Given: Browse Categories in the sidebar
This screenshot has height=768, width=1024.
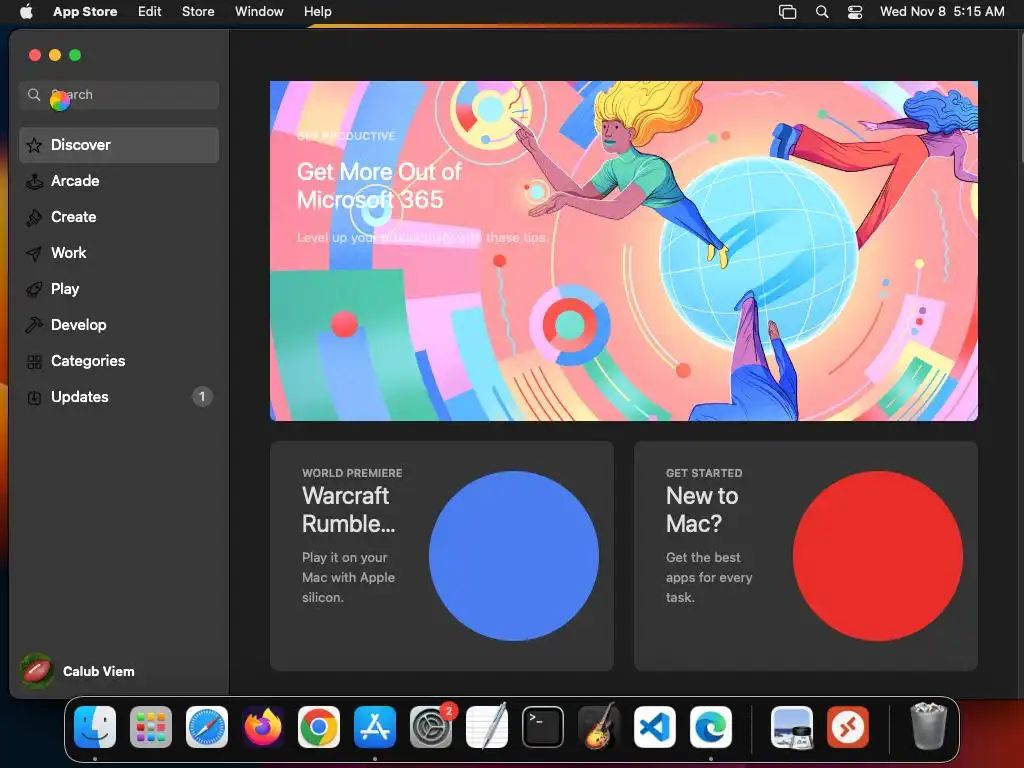Looking at the screenshot, I should coord(119,360).
